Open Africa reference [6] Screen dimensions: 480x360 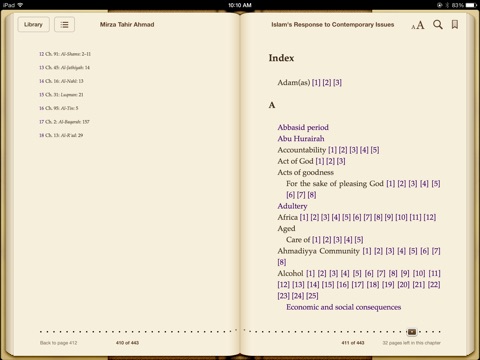pos(357,217)
